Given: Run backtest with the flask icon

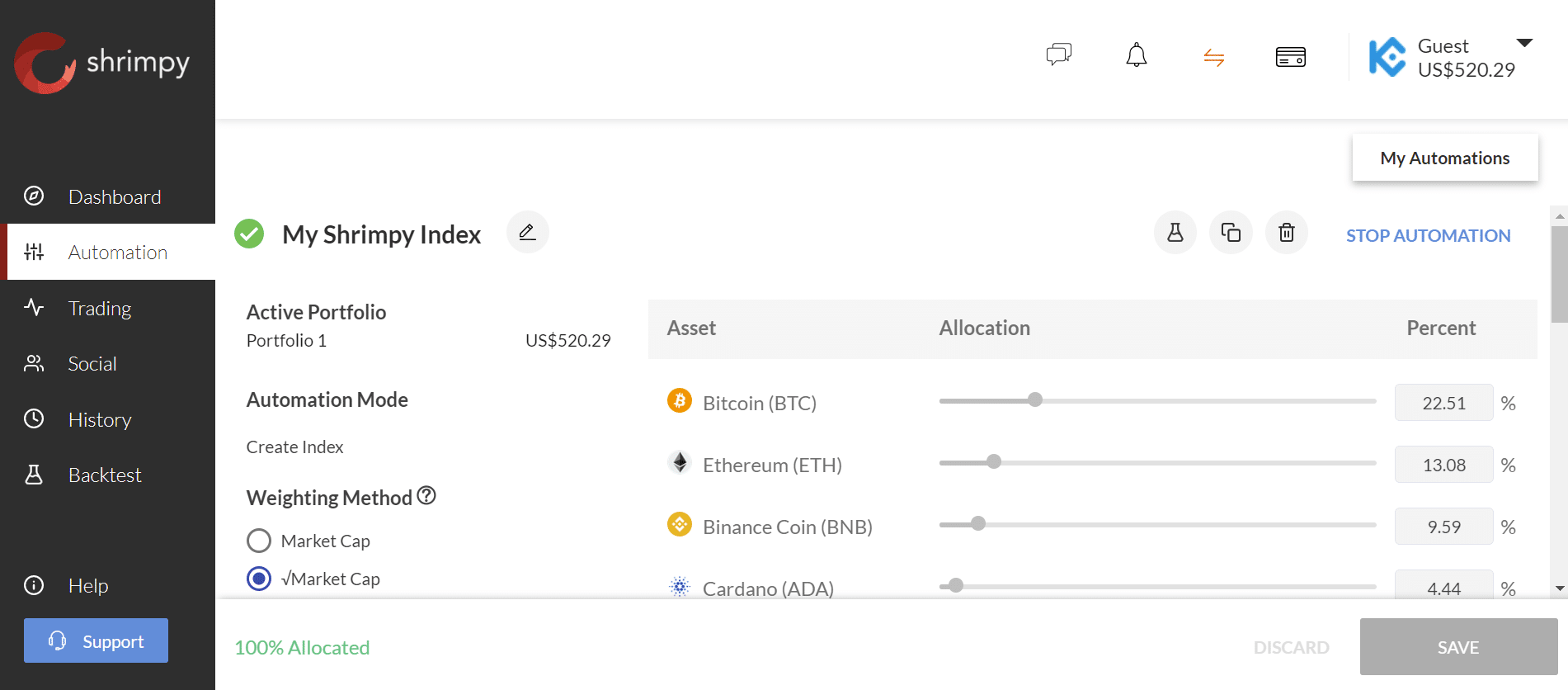Looking at the screenshot, I should (x=1175, y=233).
